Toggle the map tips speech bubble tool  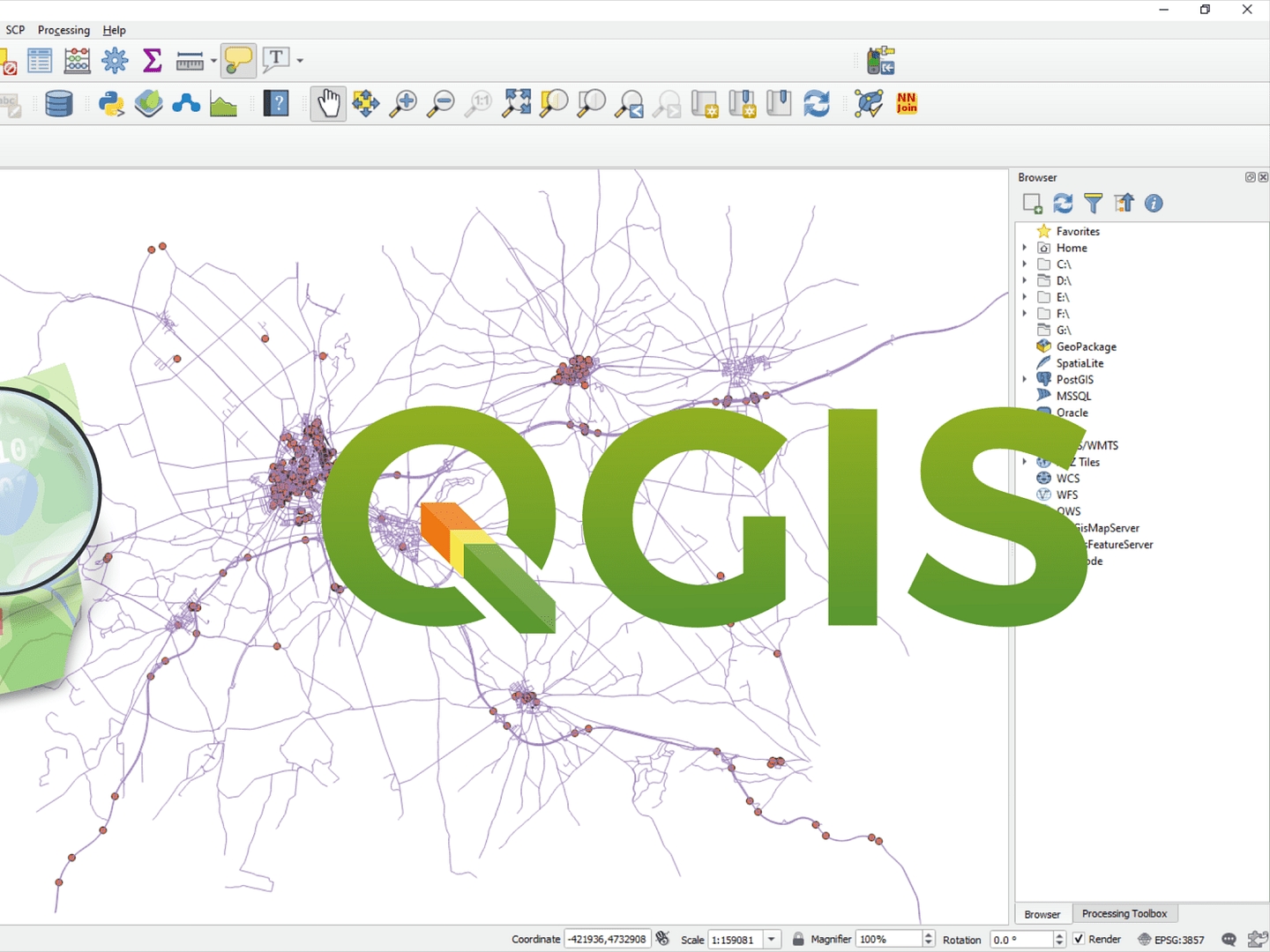238,61
